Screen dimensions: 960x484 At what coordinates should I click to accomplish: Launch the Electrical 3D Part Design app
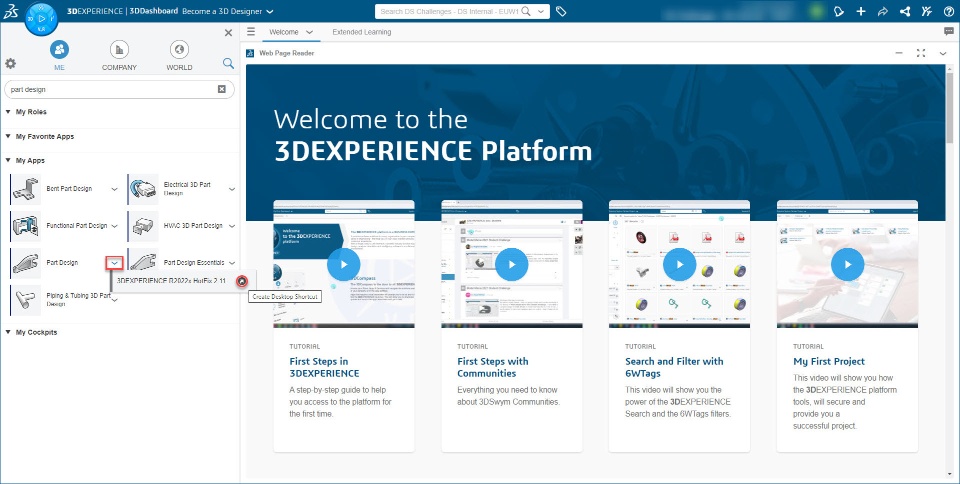[143, 189]
